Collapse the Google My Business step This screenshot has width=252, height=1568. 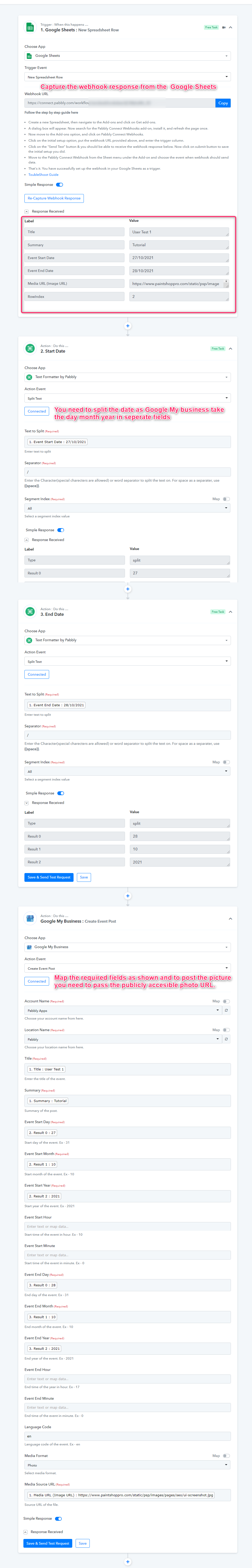231,919
